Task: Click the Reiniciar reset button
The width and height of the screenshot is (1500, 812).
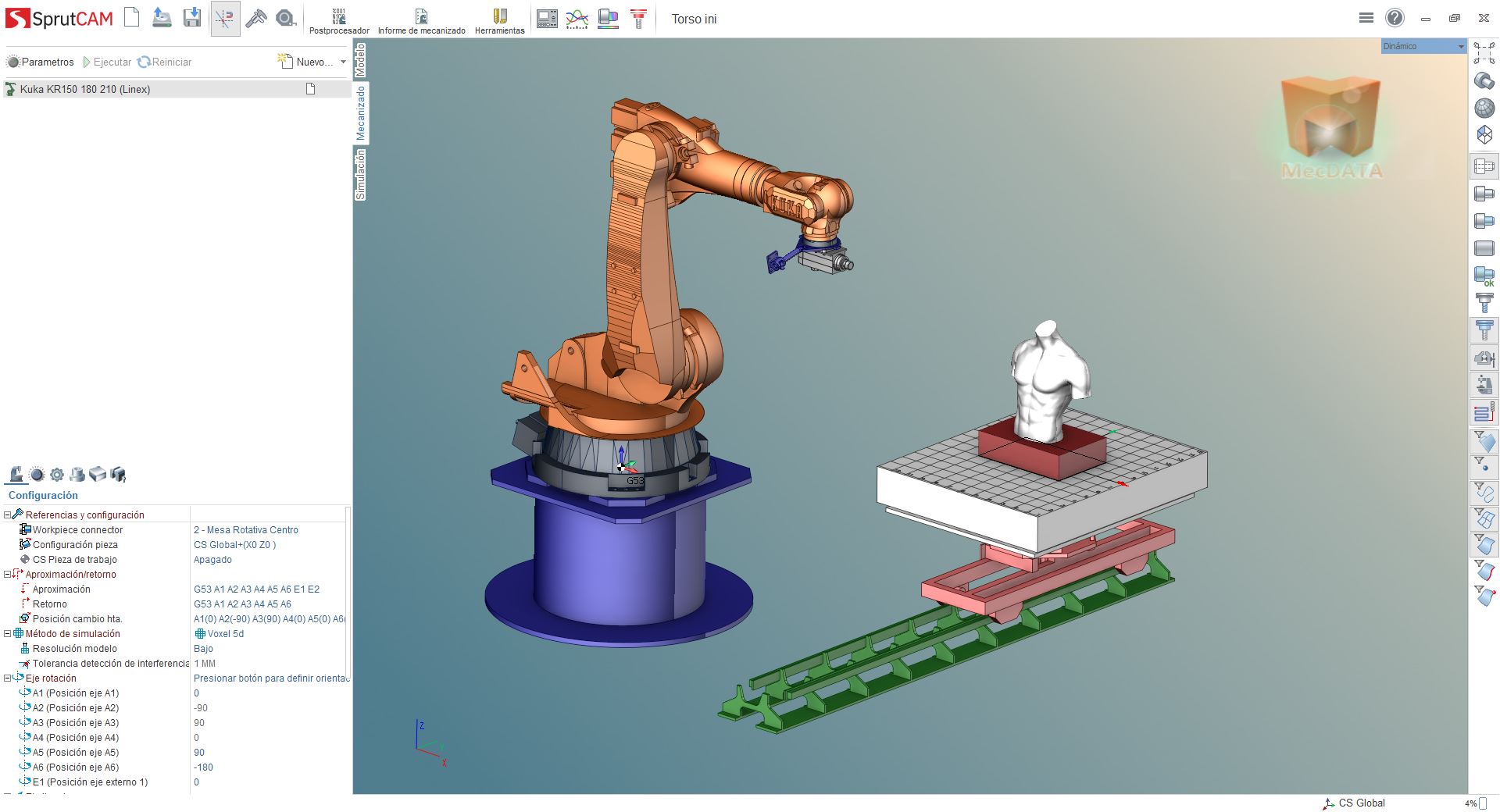Action: (x=164, y=62)
